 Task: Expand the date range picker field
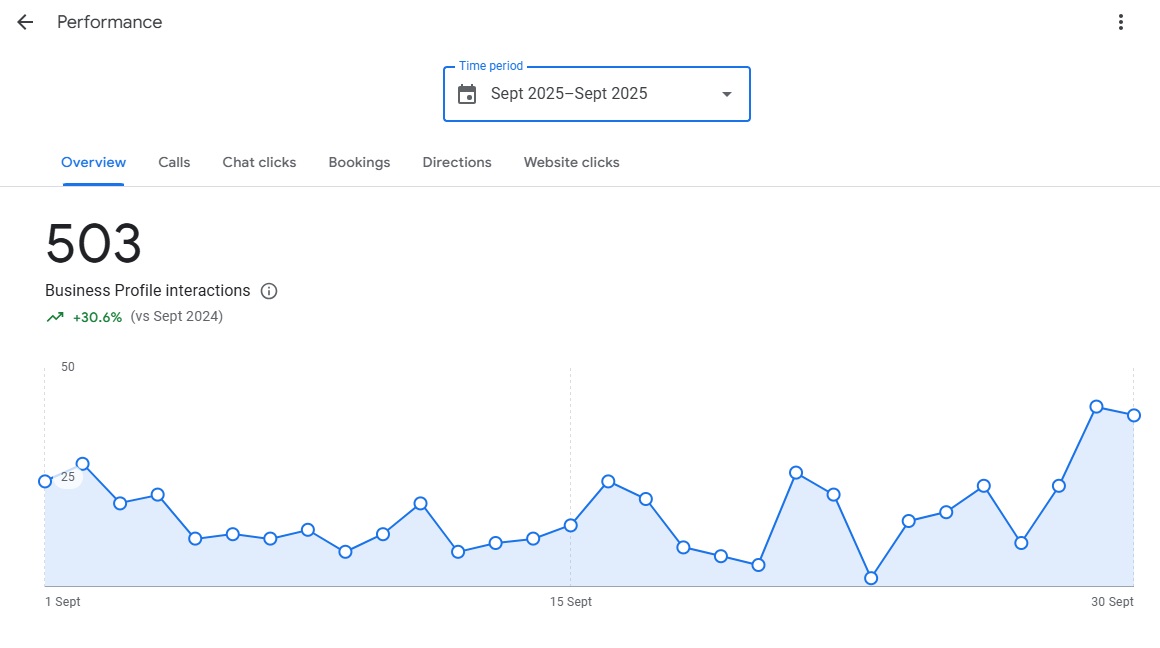(x=596, y=93)
